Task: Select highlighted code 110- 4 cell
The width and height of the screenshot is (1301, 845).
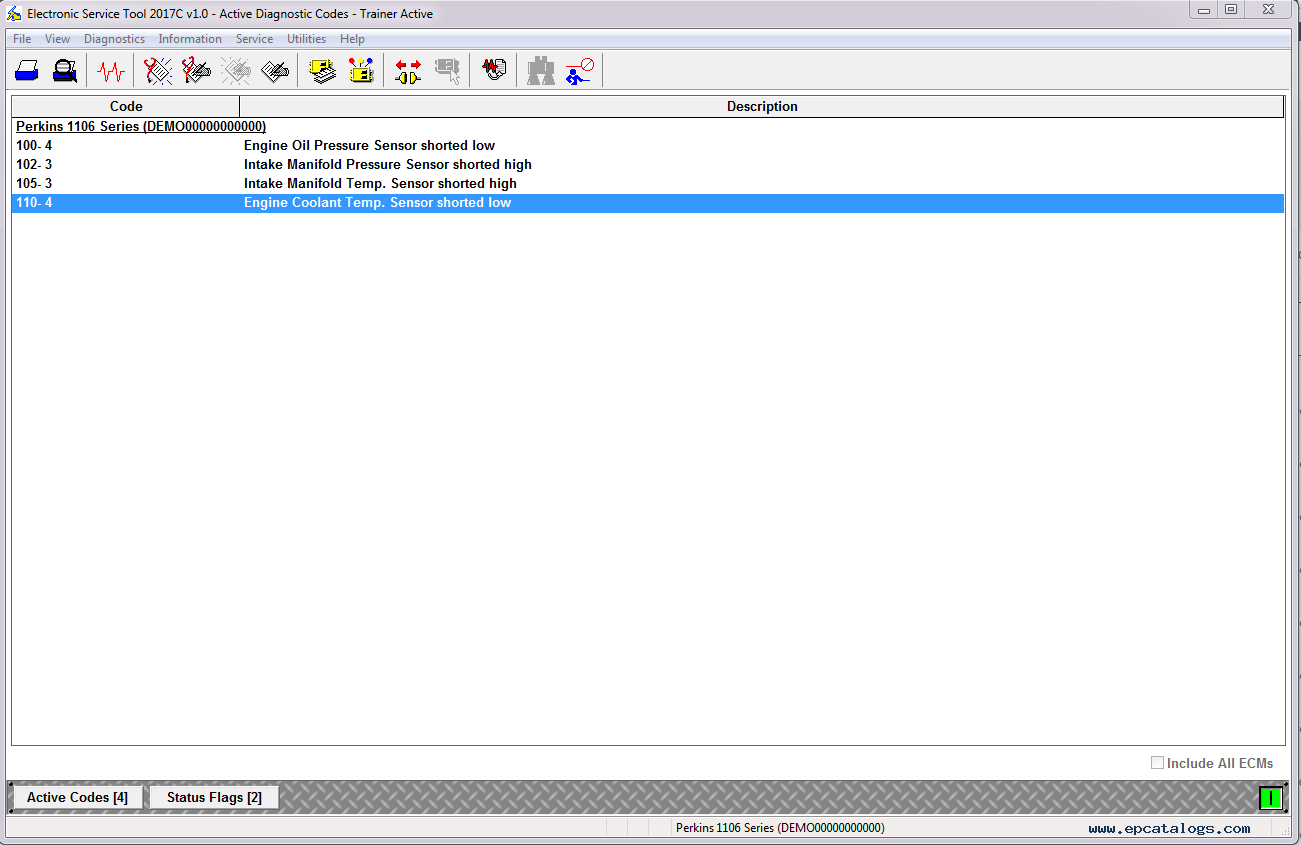Action: click(x=34, y=202)
